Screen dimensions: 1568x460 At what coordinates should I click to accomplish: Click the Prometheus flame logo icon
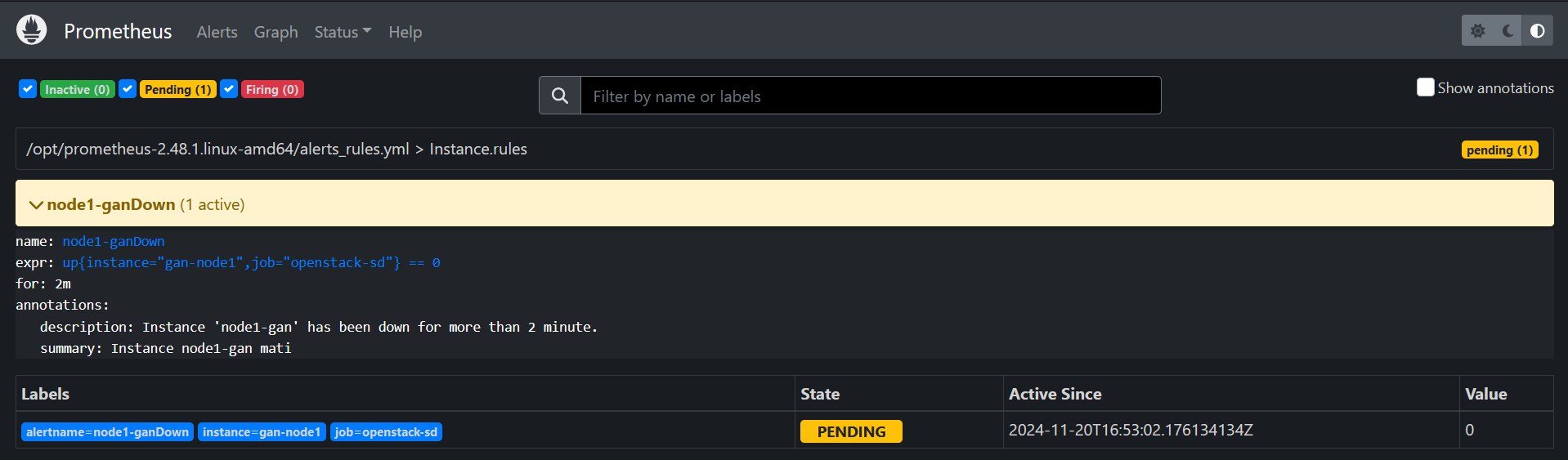pos(31,30)
